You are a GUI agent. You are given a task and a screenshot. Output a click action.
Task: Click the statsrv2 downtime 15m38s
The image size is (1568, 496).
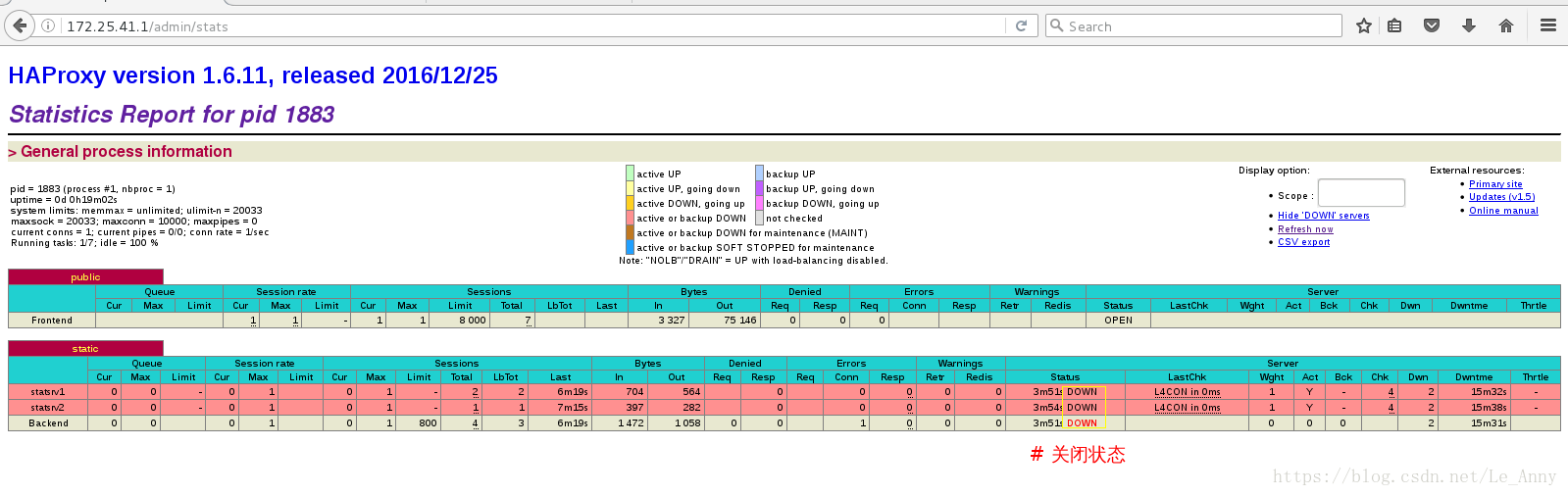pos(1489,408)
